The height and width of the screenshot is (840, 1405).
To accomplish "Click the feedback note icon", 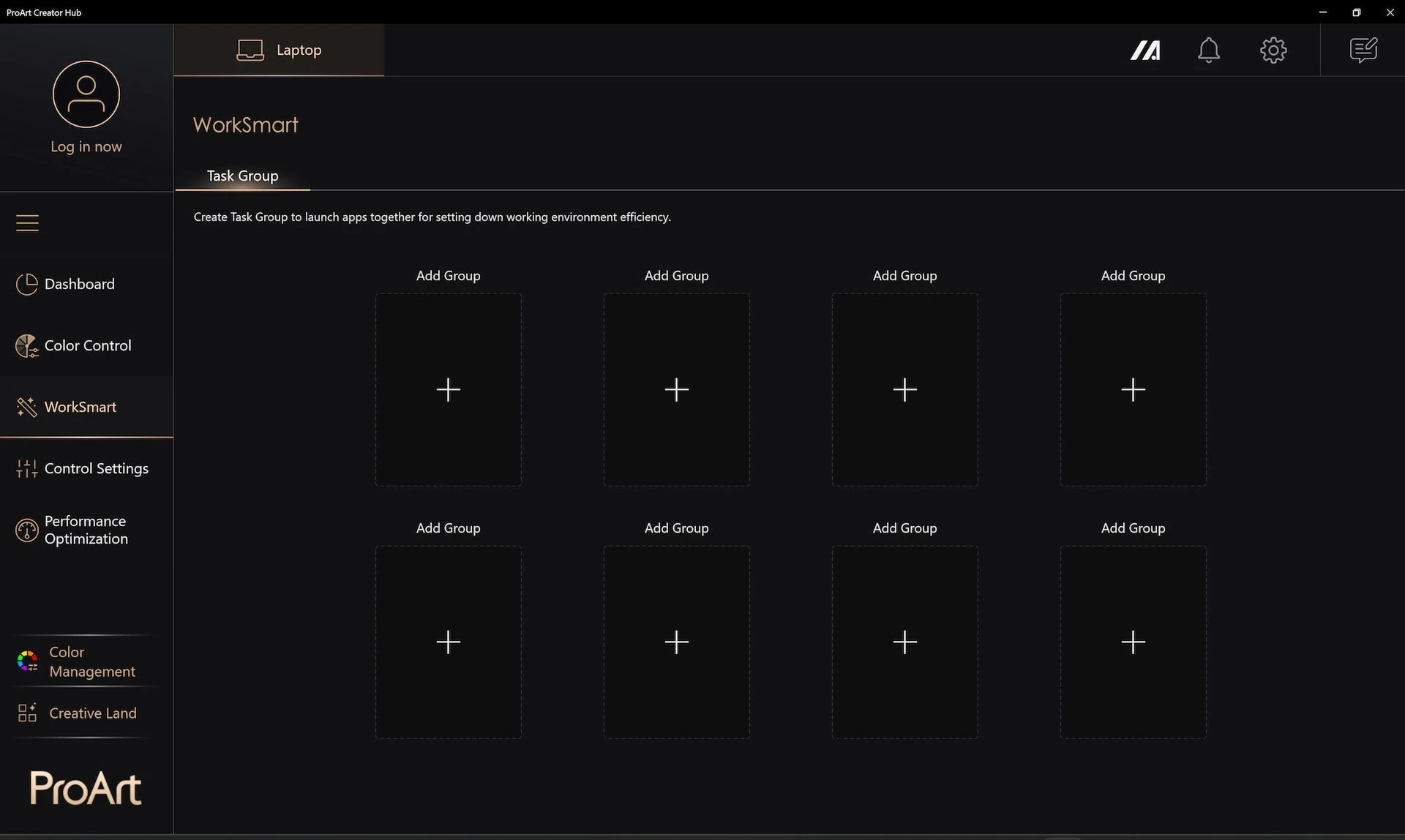I will 1363,50.
